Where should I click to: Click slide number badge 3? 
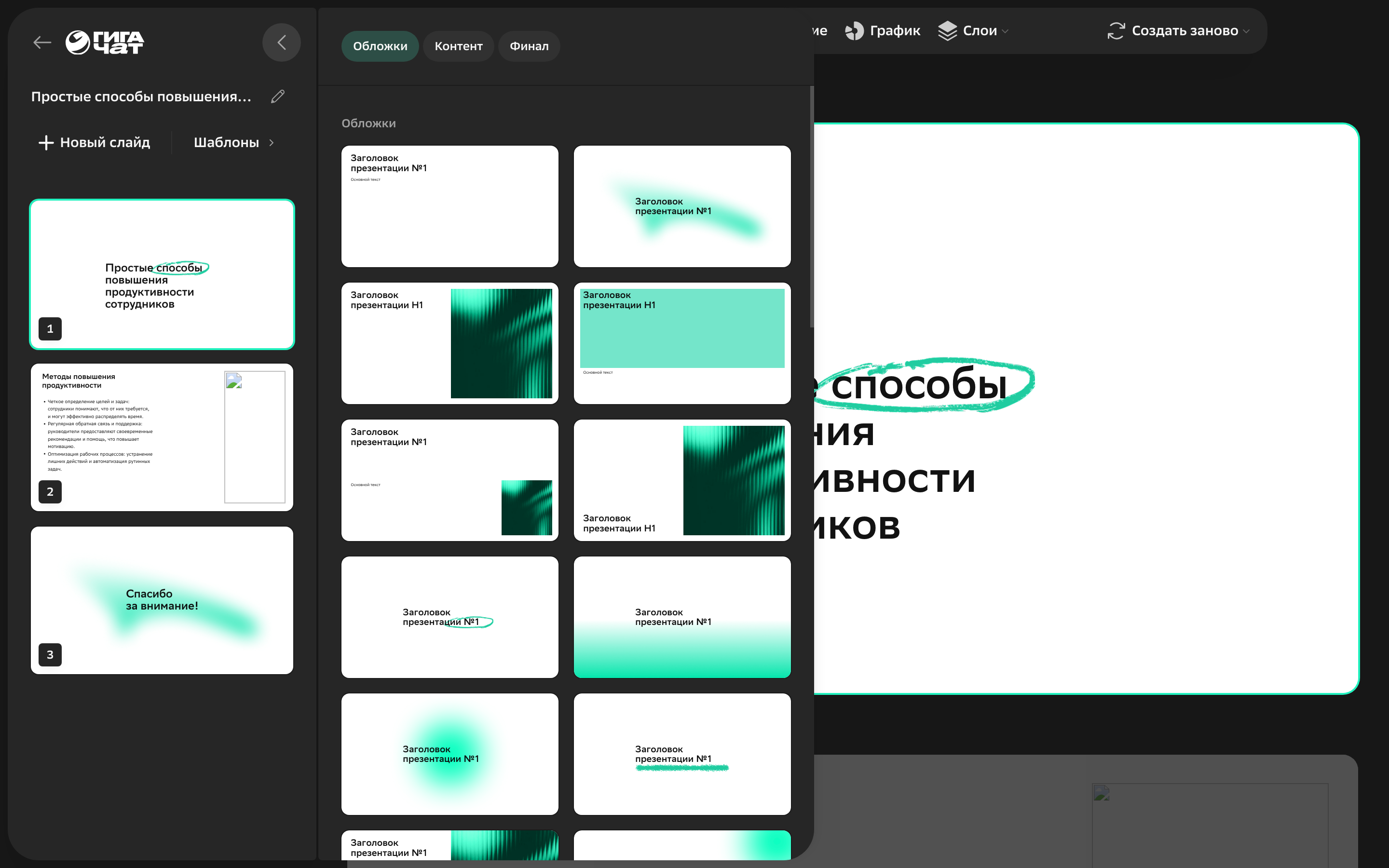click(x=50, y=655)
